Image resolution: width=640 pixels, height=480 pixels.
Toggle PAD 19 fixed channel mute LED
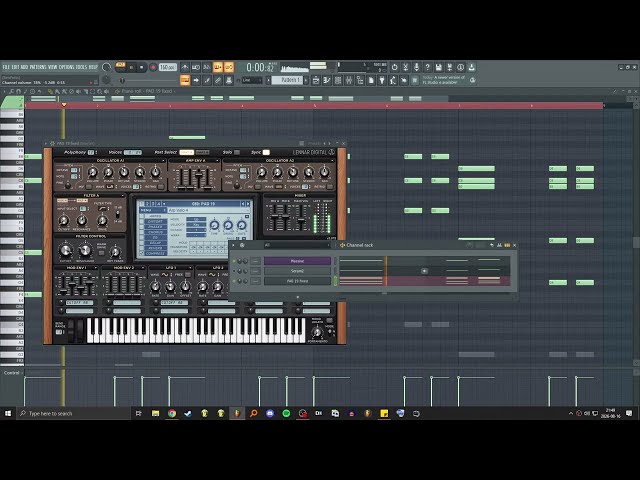234,281
